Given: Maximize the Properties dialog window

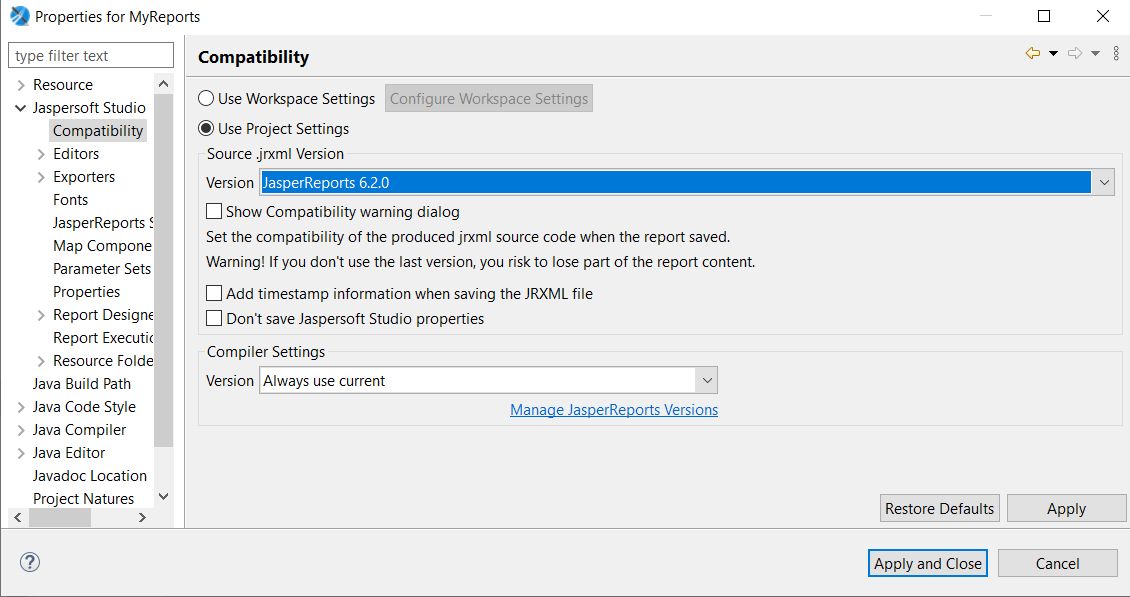Looking at the screenshot, I should click(x=1044, y=16).
